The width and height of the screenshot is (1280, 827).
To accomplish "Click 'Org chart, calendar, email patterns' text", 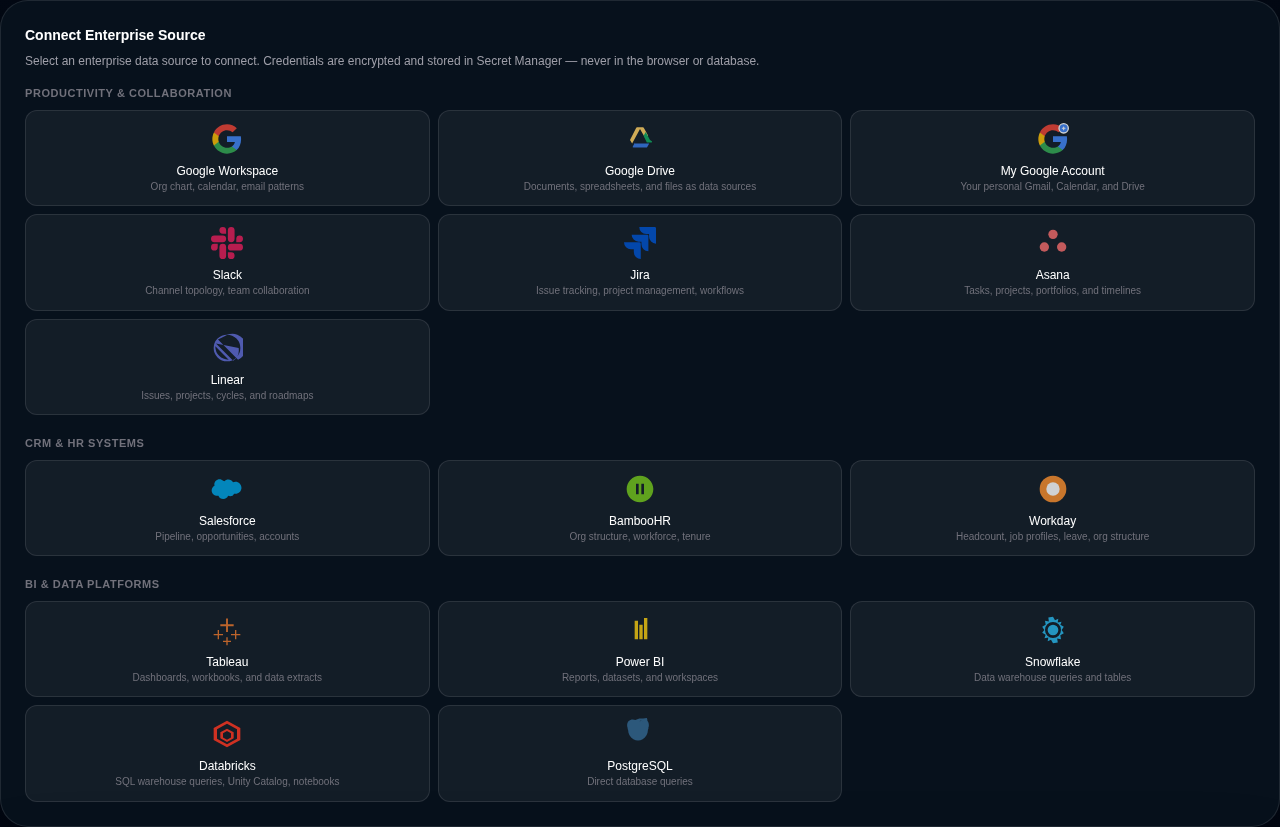I will 227,187.
